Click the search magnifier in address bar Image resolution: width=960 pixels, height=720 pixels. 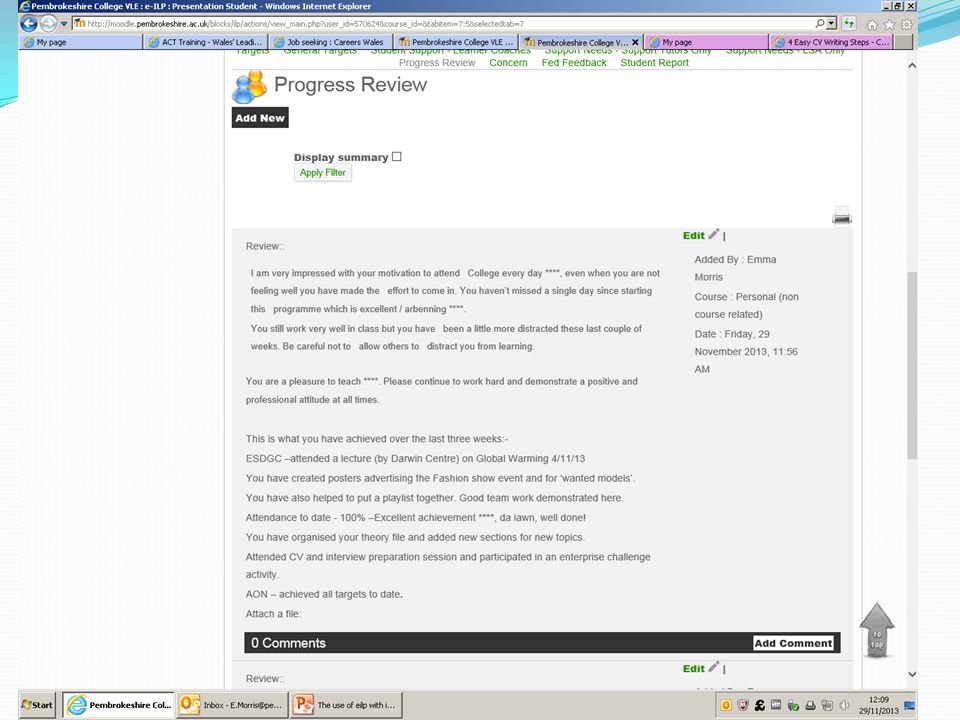coord(820,24)
